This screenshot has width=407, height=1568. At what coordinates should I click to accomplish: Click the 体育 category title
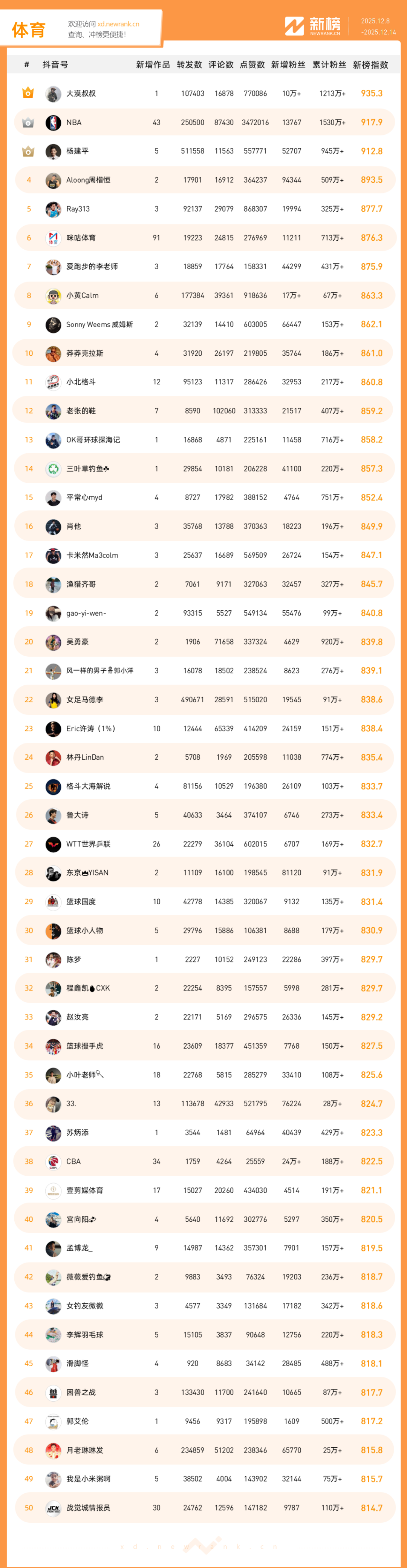point(29,30)
